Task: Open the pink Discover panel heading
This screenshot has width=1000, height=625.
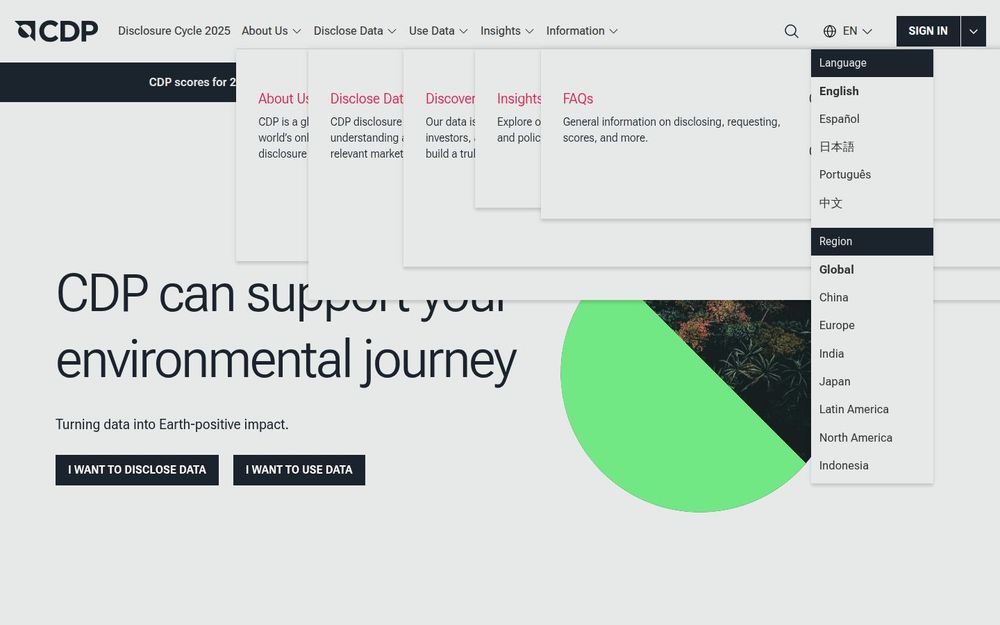Action: pyautogui.click(x=450, y=99)
